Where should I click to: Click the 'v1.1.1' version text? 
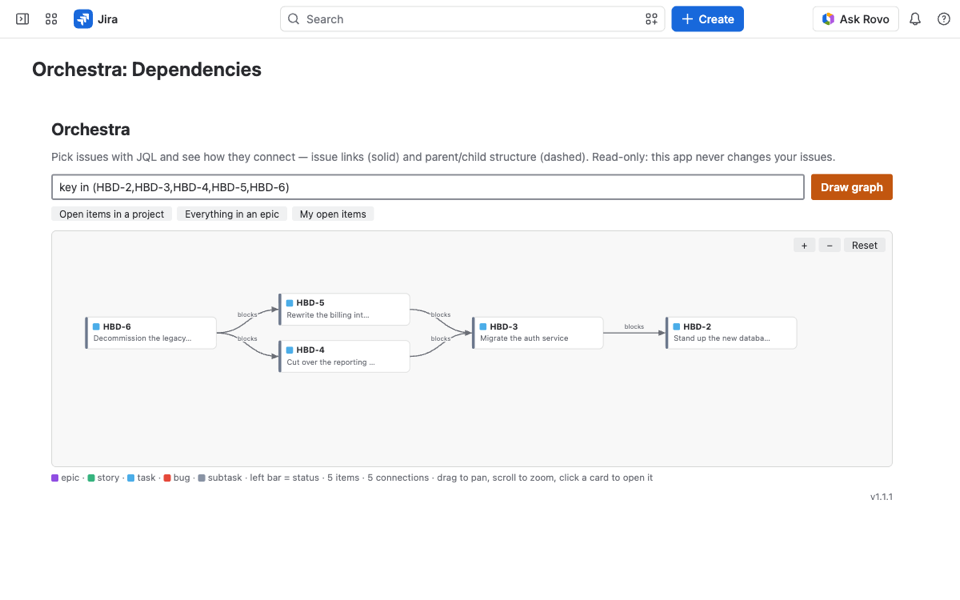[881, 497]
